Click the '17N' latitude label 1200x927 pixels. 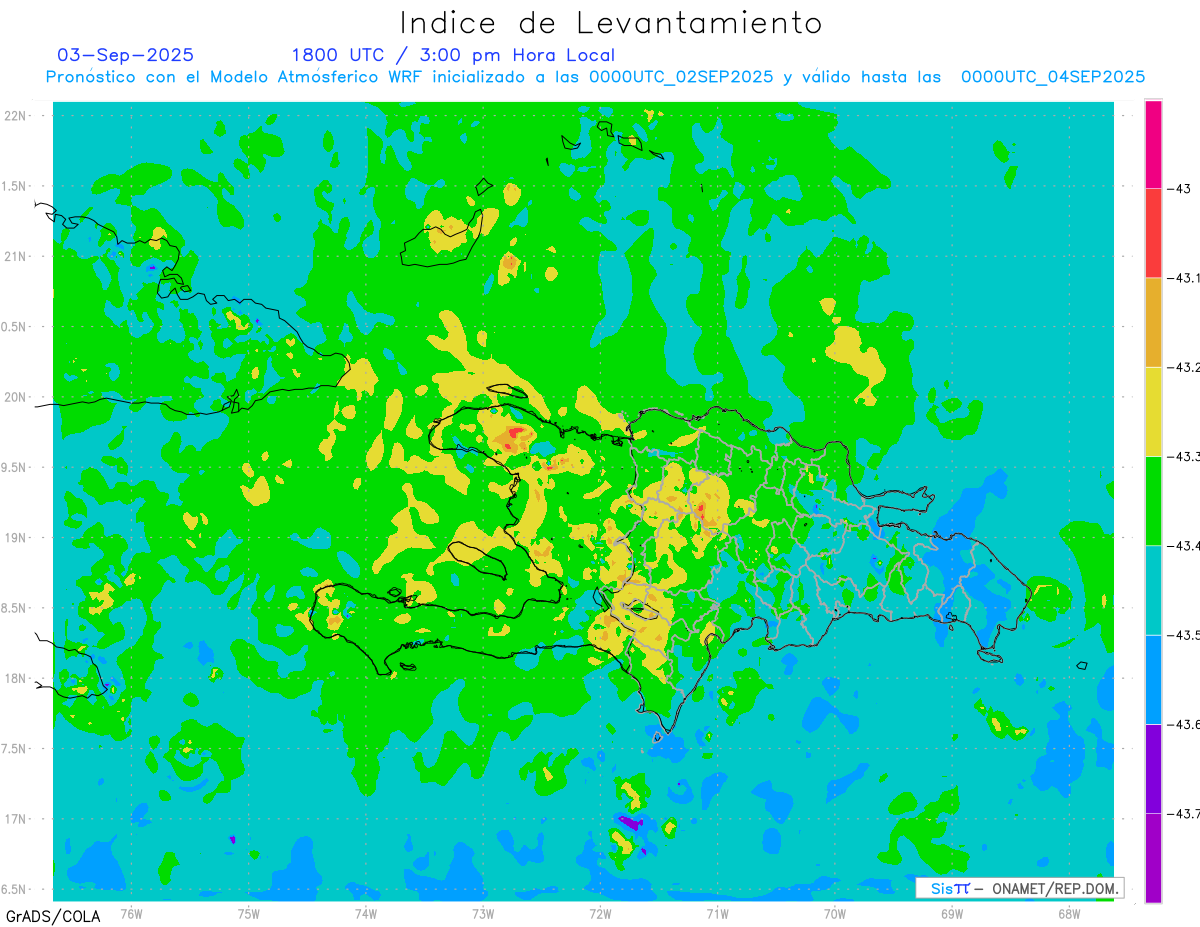tap(16, 819)
